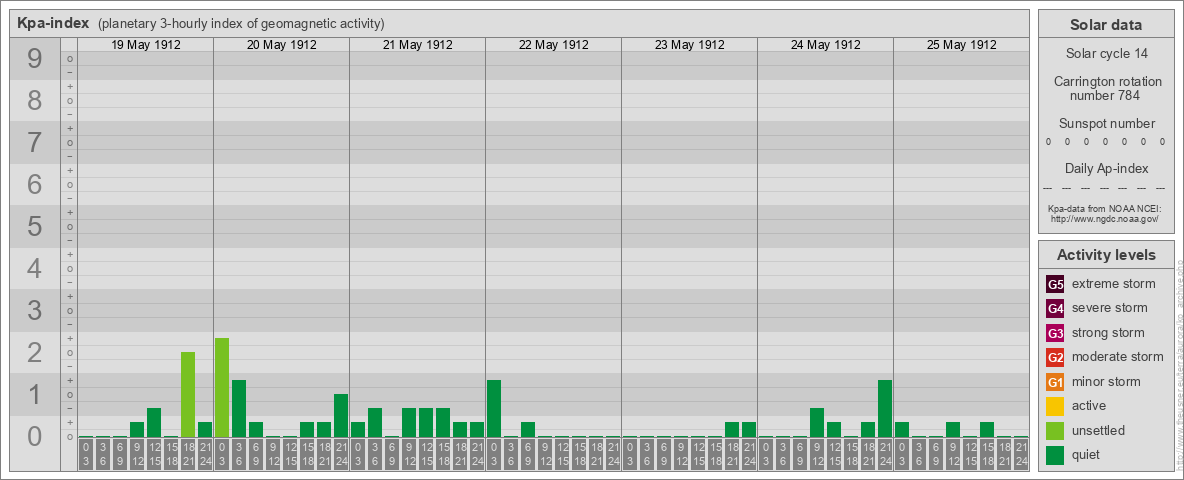Click the 'minor storm' legend label
The width and height of the screenshot is (1184, 480).
tap(1106, 382)
